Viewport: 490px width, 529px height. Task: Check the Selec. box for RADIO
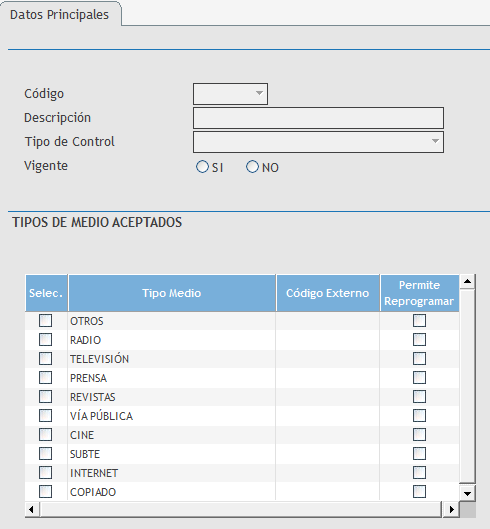click(x=45, y=339)
